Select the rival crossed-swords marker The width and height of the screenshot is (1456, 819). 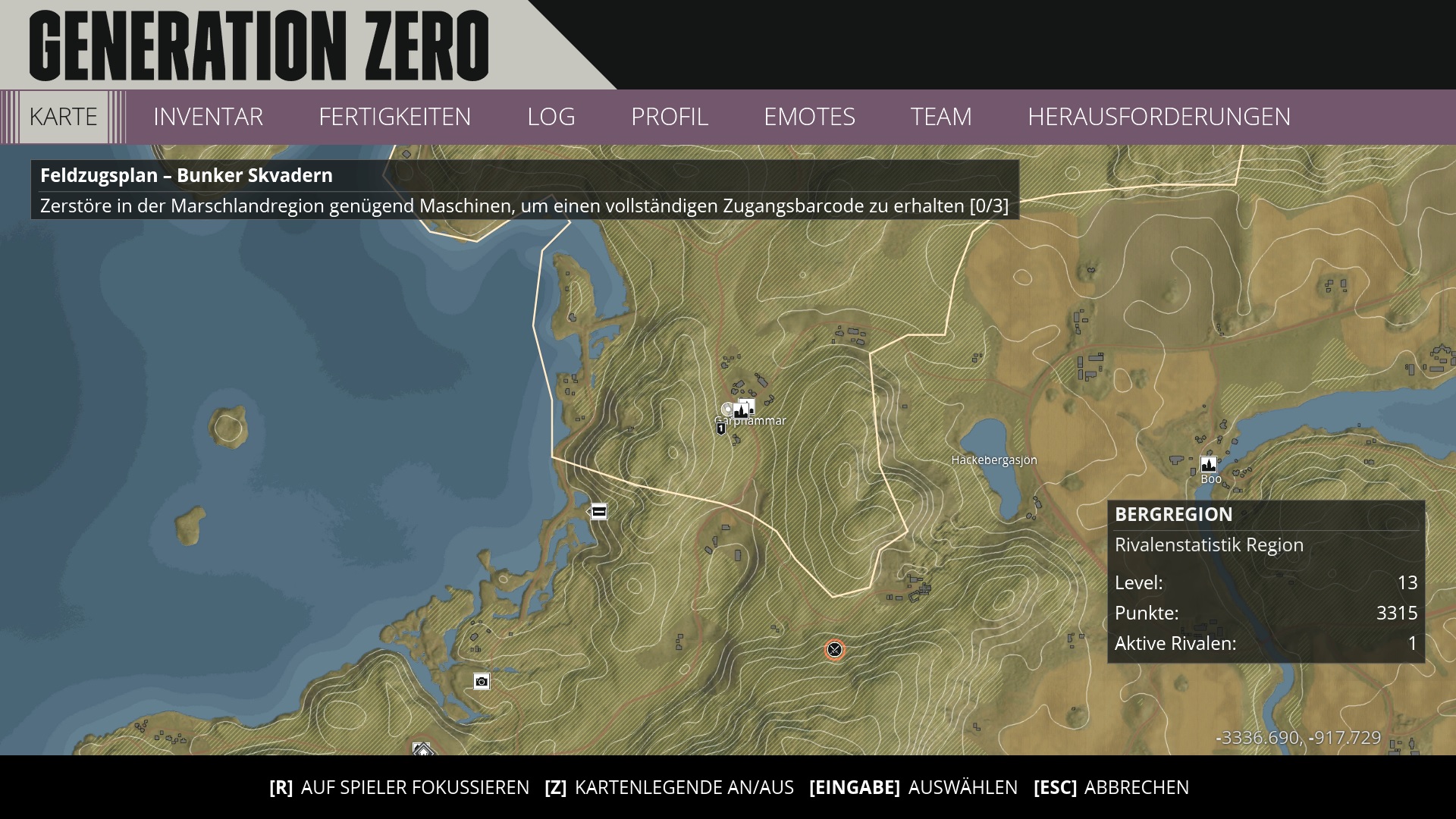834,649
